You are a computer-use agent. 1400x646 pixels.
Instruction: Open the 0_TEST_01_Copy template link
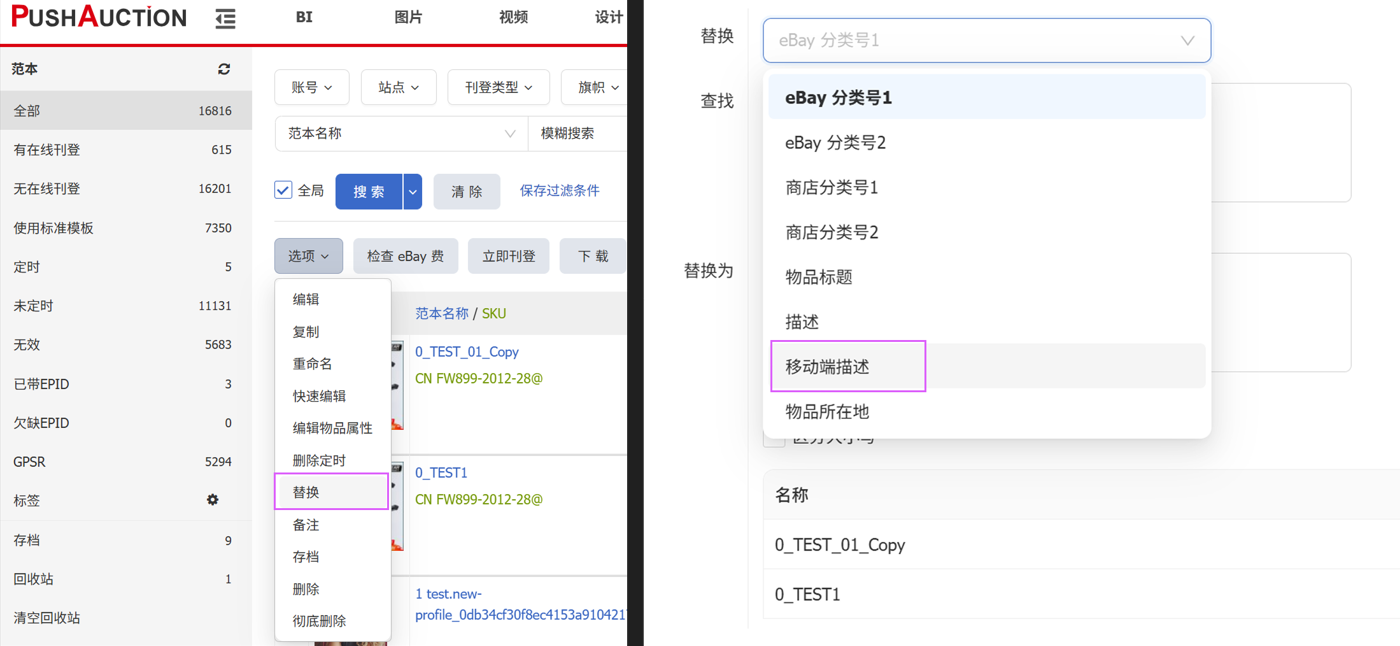467,352
